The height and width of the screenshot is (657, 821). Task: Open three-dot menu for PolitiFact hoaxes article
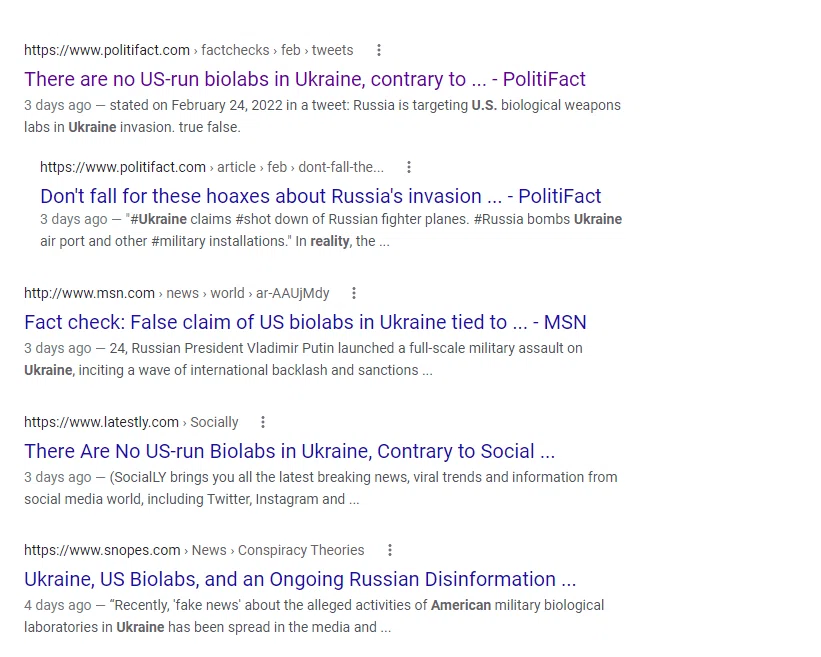pos(409,167)
